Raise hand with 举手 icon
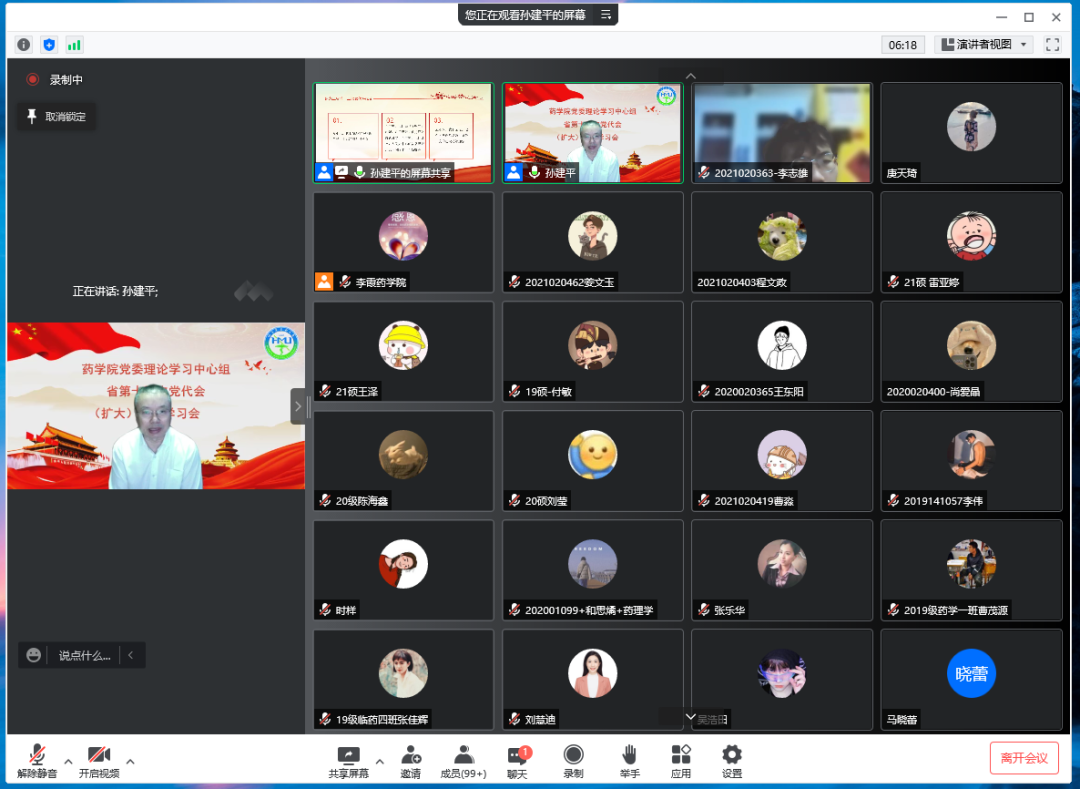1080x789 pixels. coord(629,761)
